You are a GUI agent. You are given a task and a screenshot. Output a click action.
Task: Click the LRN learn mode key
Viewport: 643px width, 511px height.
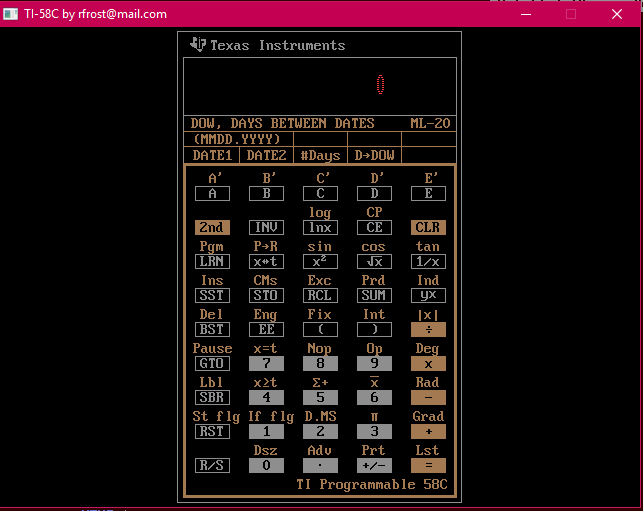pyautogui.click(x=212, y=261)
